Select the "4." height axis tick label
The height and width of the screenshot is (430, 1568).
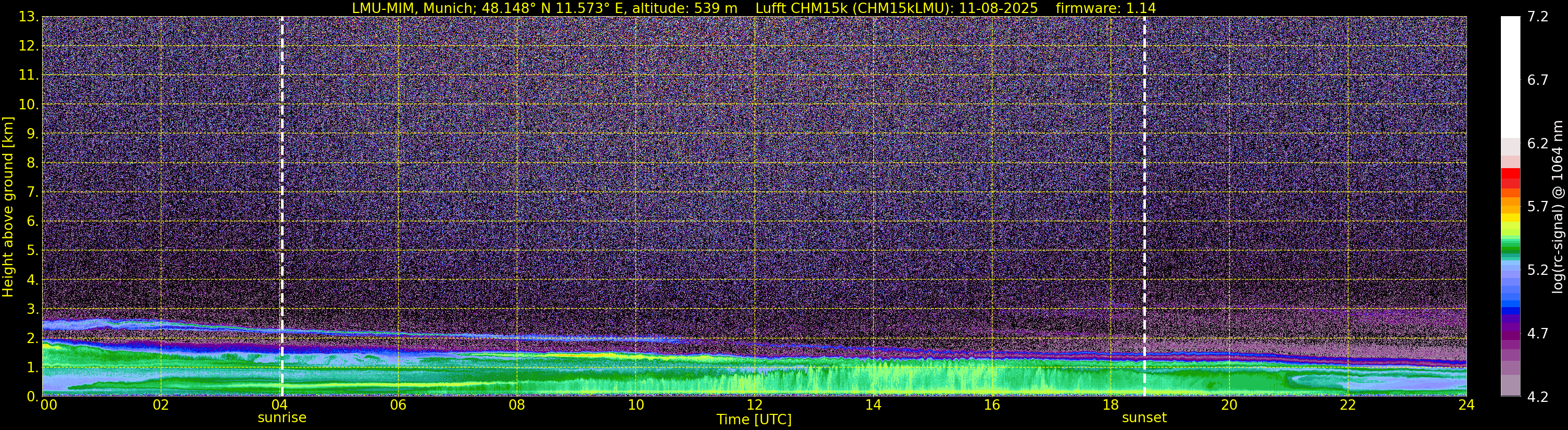point(33,280)
